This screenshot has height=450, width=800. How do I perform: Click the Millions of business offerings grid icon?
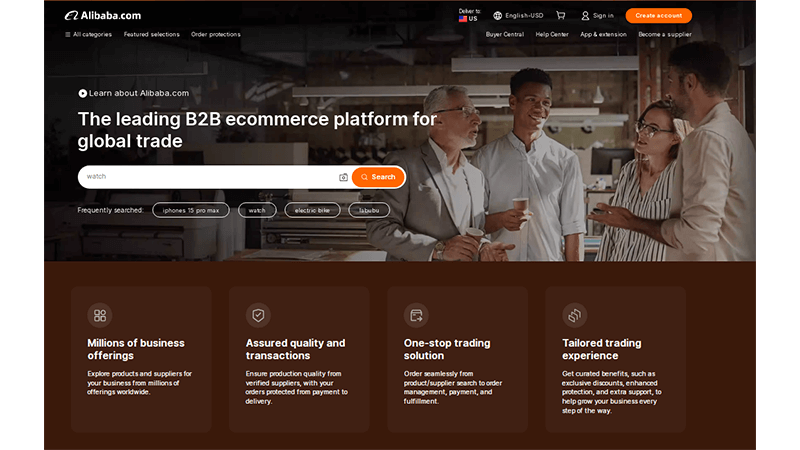click(x=99, y=315)
